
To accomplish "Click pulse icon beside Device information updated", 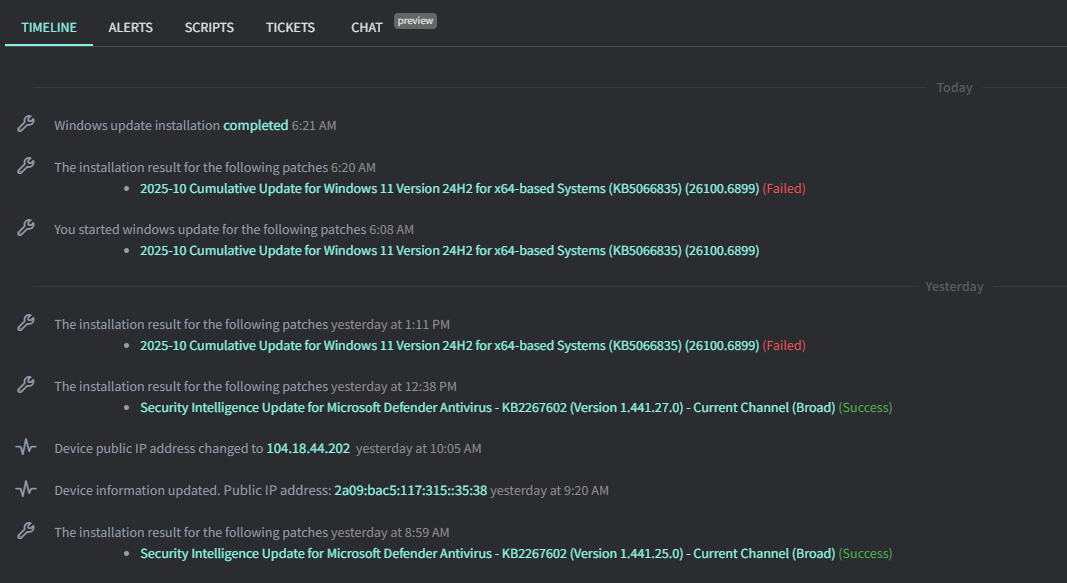I will (x=26, y=490).
